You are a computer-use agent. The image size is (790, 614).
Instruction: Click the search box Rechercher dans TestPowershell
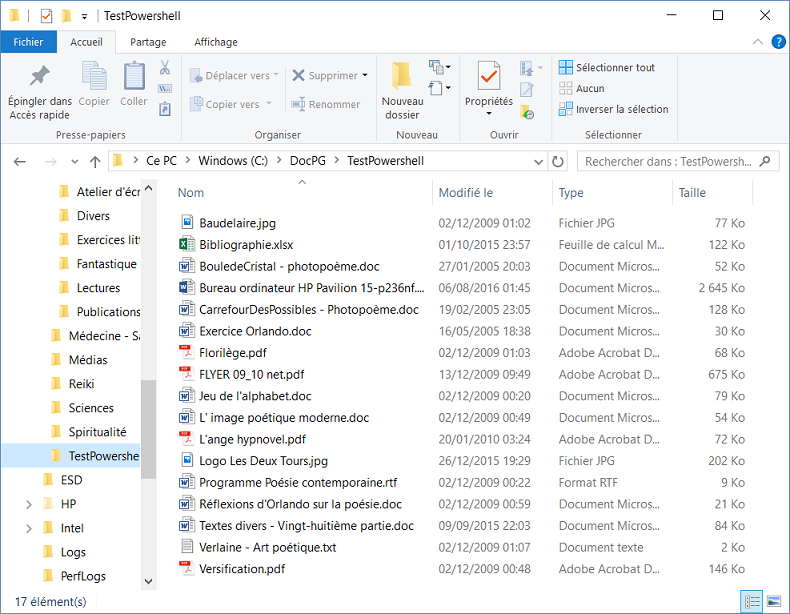(678, 162)
